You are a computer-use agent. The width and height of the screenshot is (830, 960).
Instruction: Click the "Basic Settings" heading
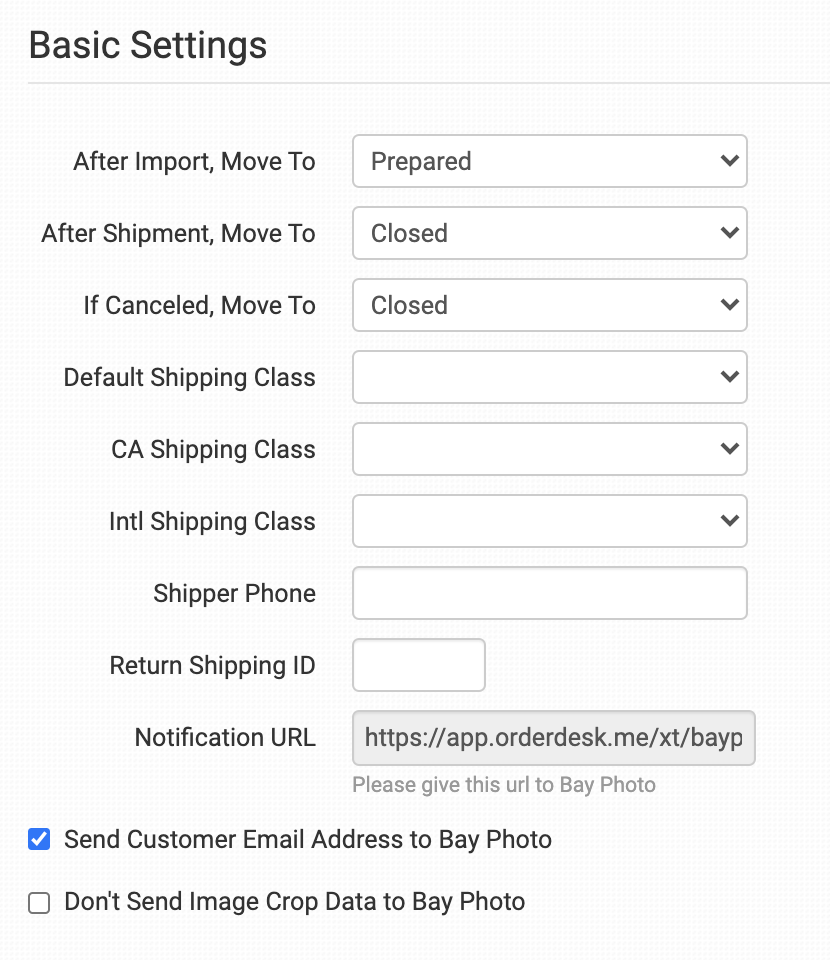pos(148,45)
